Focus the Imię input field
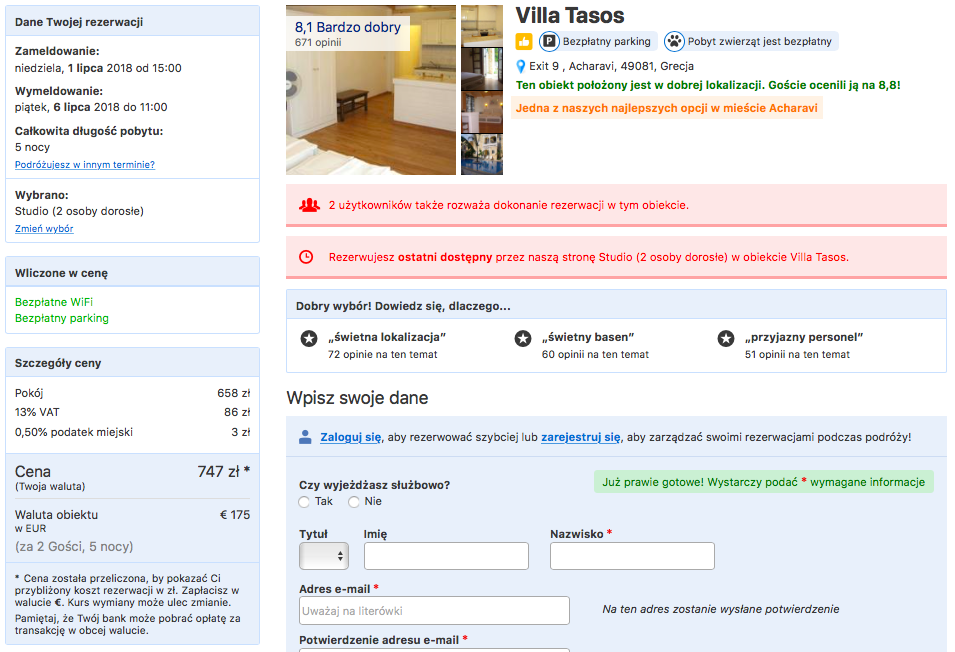The width and height of the screenshot is (955, 652). coord(446,556)
